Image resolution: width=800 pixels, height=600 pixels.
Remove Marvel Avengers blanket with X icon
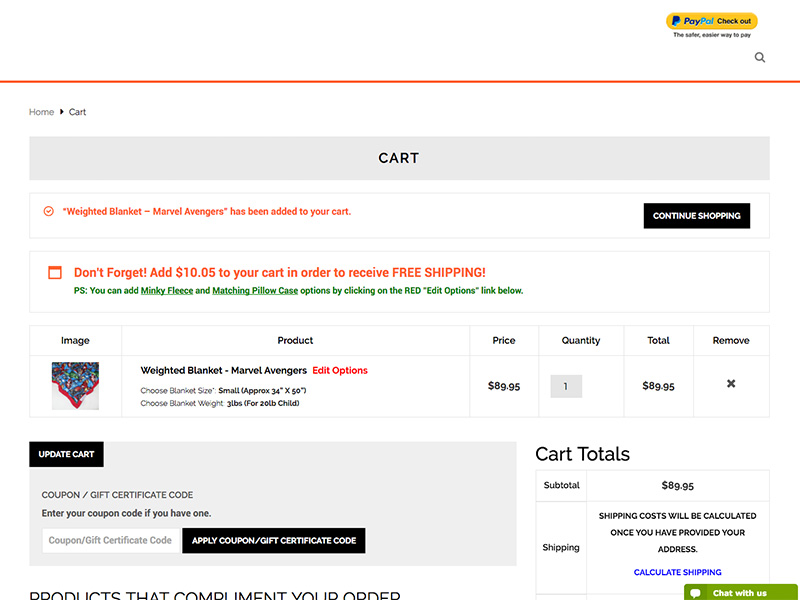tap(731, 383)
